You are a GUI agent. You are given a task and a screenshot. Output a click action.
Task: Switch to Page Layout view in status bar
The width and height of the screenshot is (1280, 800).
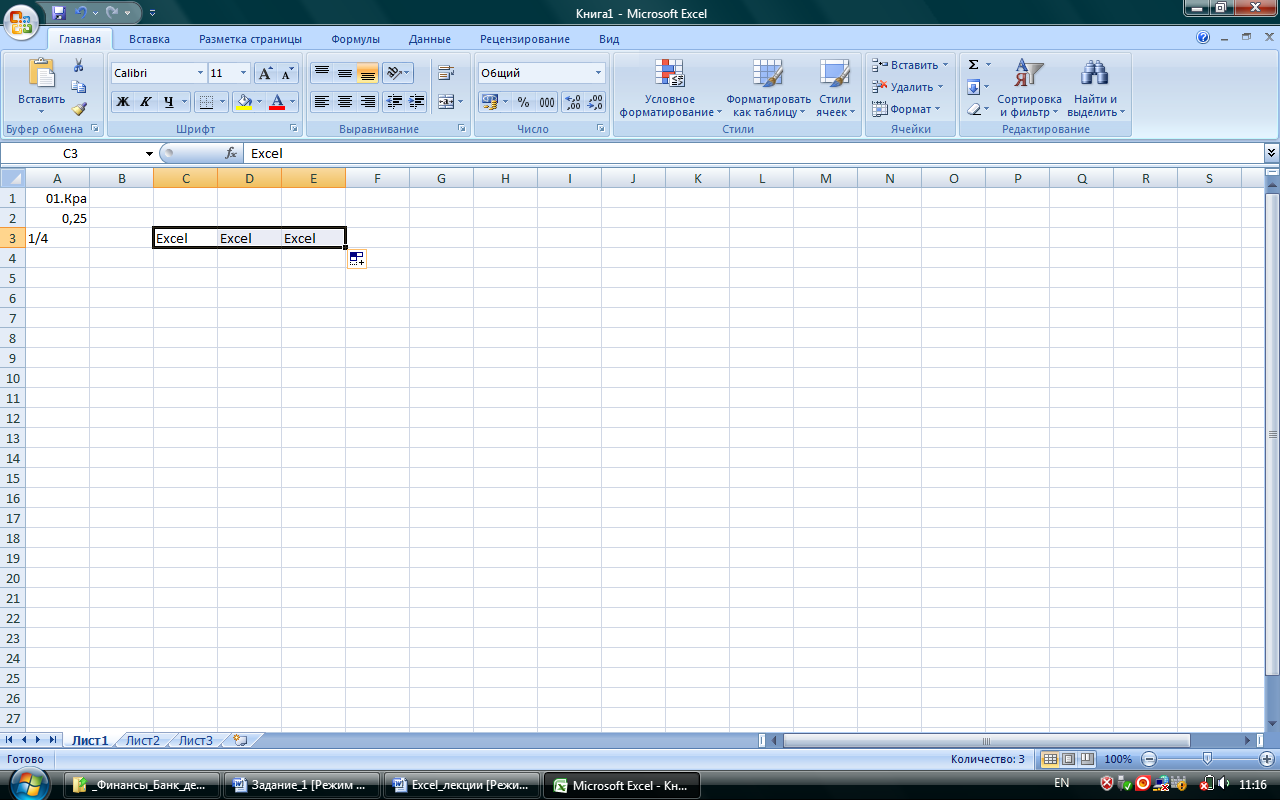(x=1067, y=759)
